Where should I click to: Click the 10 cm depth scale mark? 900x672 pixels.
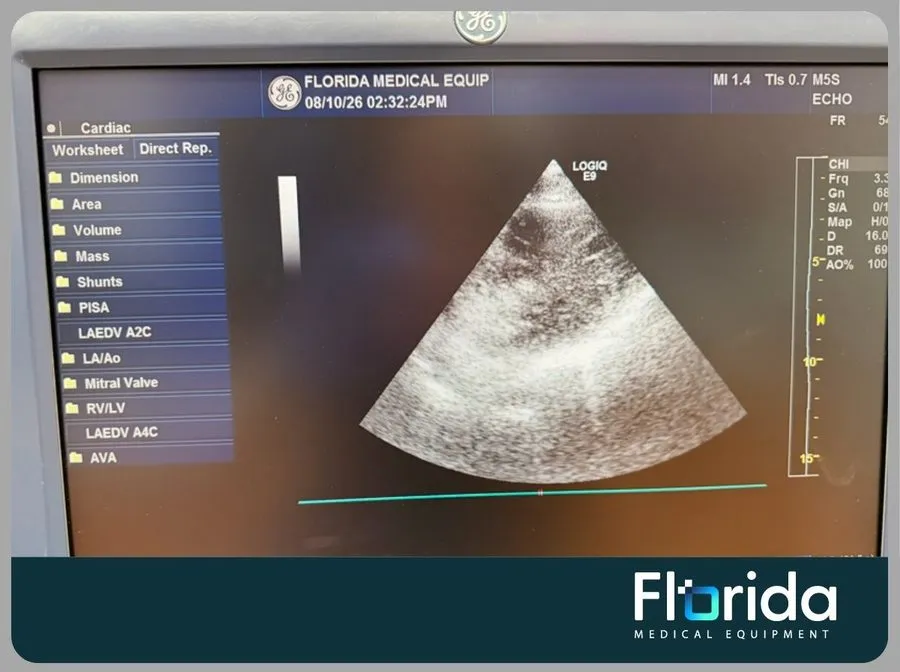(812, 362)
